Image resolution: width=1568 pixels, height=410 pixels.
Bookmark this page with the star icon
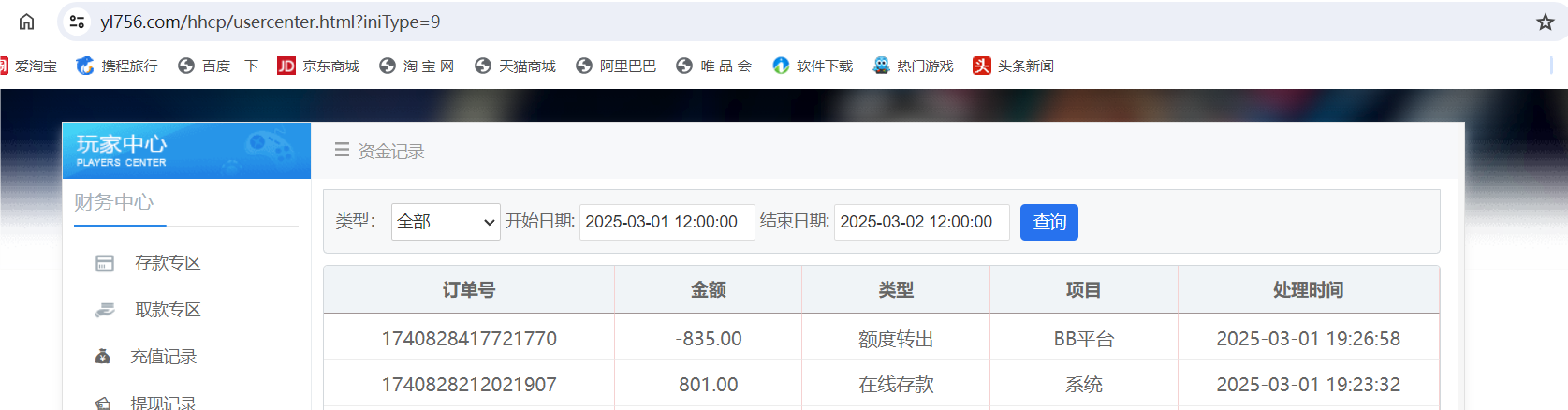click(x=1546, y=22)
